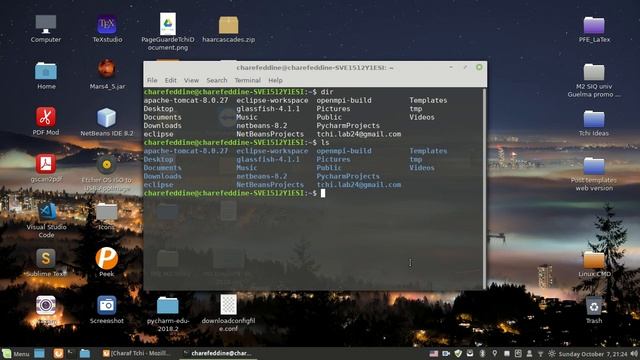Open M2 SIQ univ Guelma promo folder

[x=594, y=72]
